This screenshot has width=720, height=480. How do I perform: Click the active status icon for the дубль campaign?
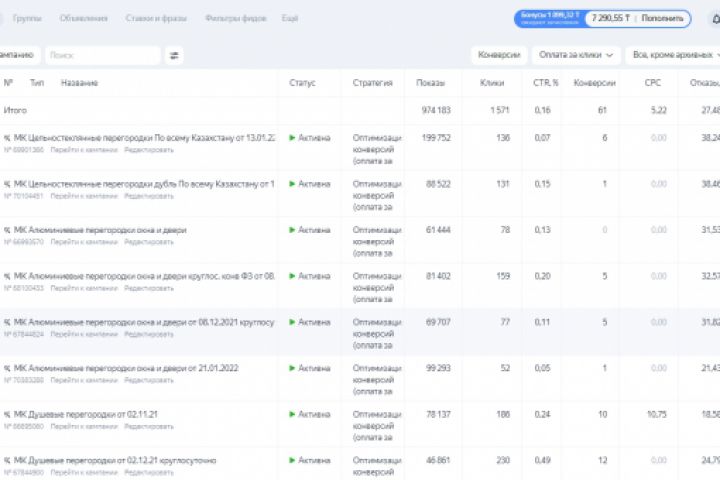292,184
